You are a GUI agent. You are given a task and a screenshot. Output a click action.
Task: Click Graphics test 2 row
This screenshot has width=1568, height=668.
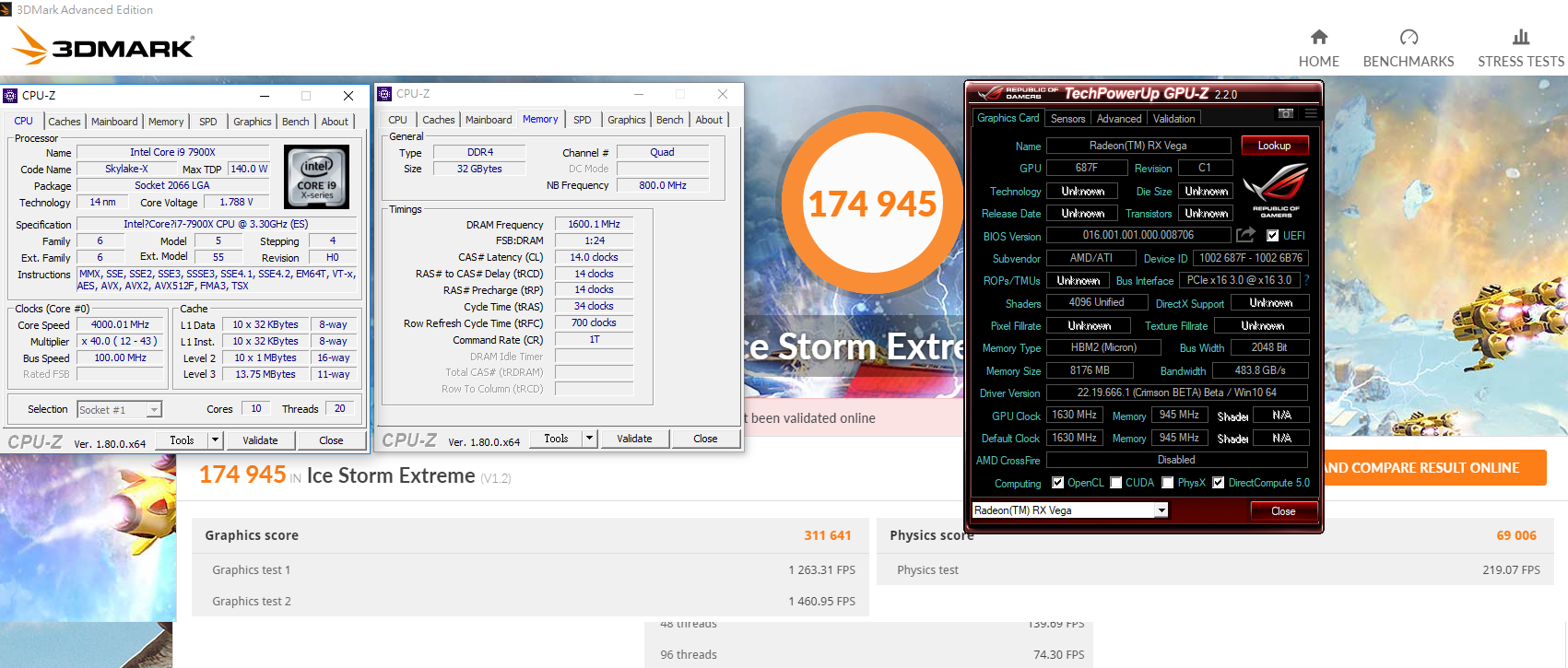click(530, 601)
